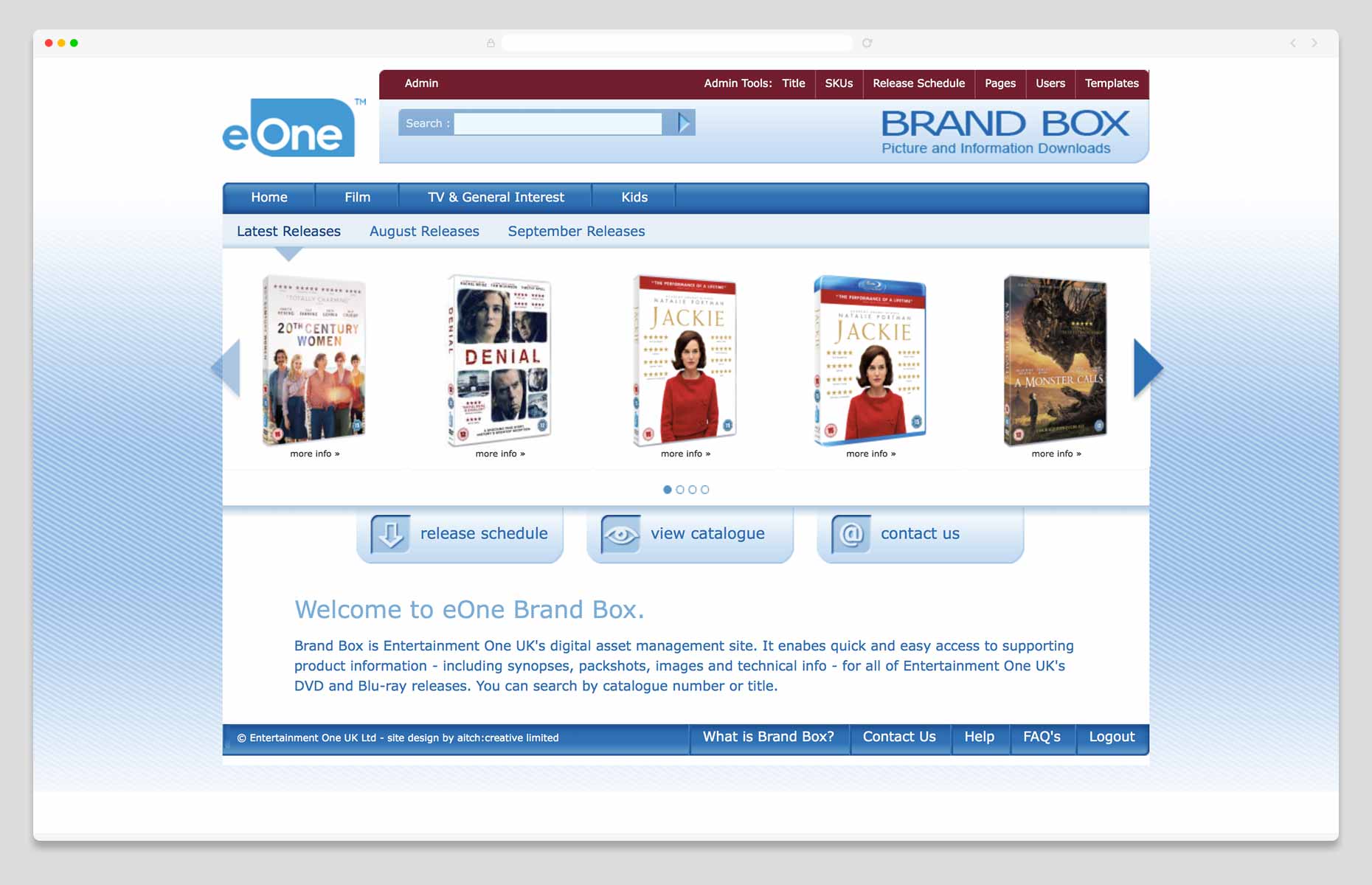This screenshot has width=1372, height=885.
Task: Click the release schedule download icon
Action: (x=390, y=533)
